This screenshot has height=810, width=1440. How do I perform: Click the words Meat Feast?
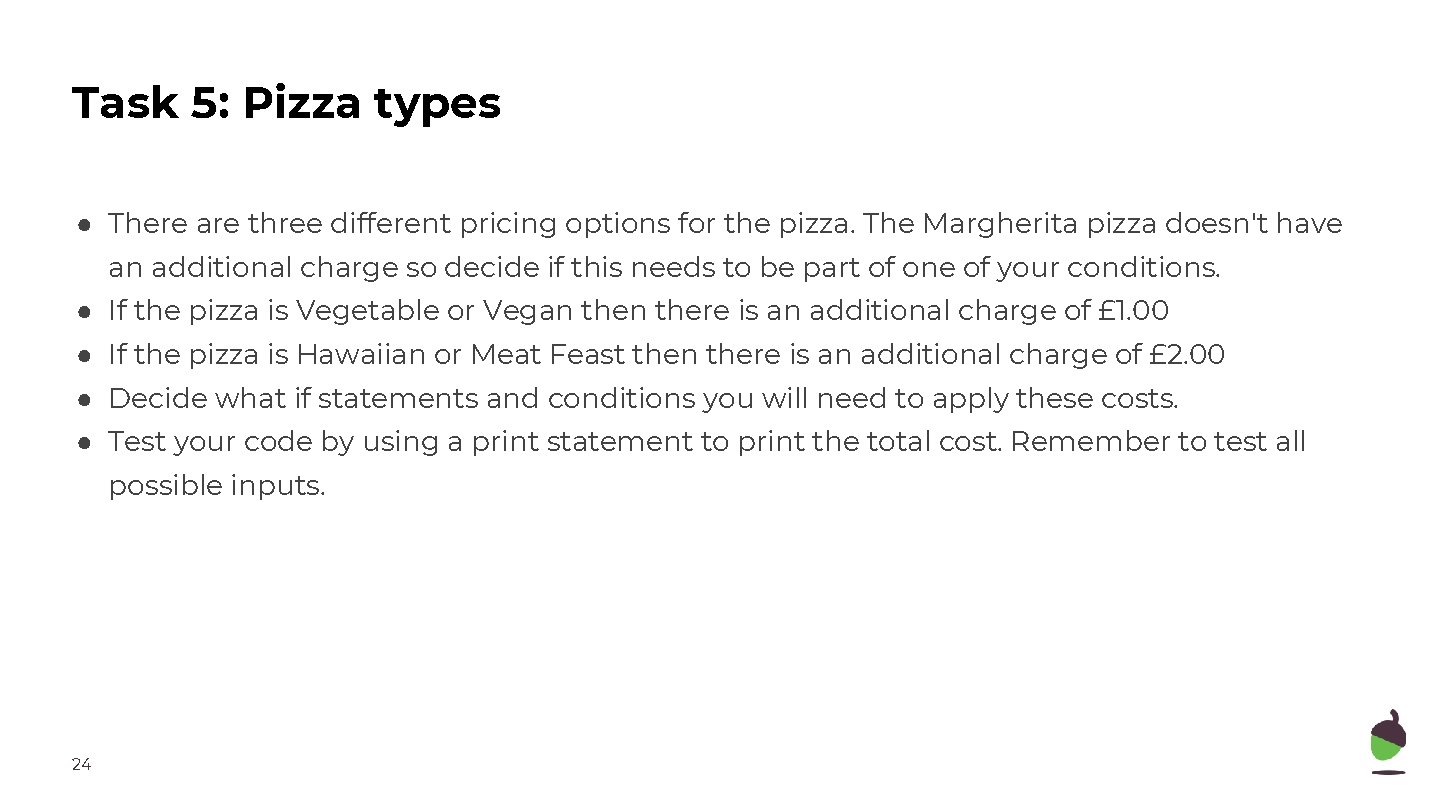pyautogui.click(x=547, y=355)
